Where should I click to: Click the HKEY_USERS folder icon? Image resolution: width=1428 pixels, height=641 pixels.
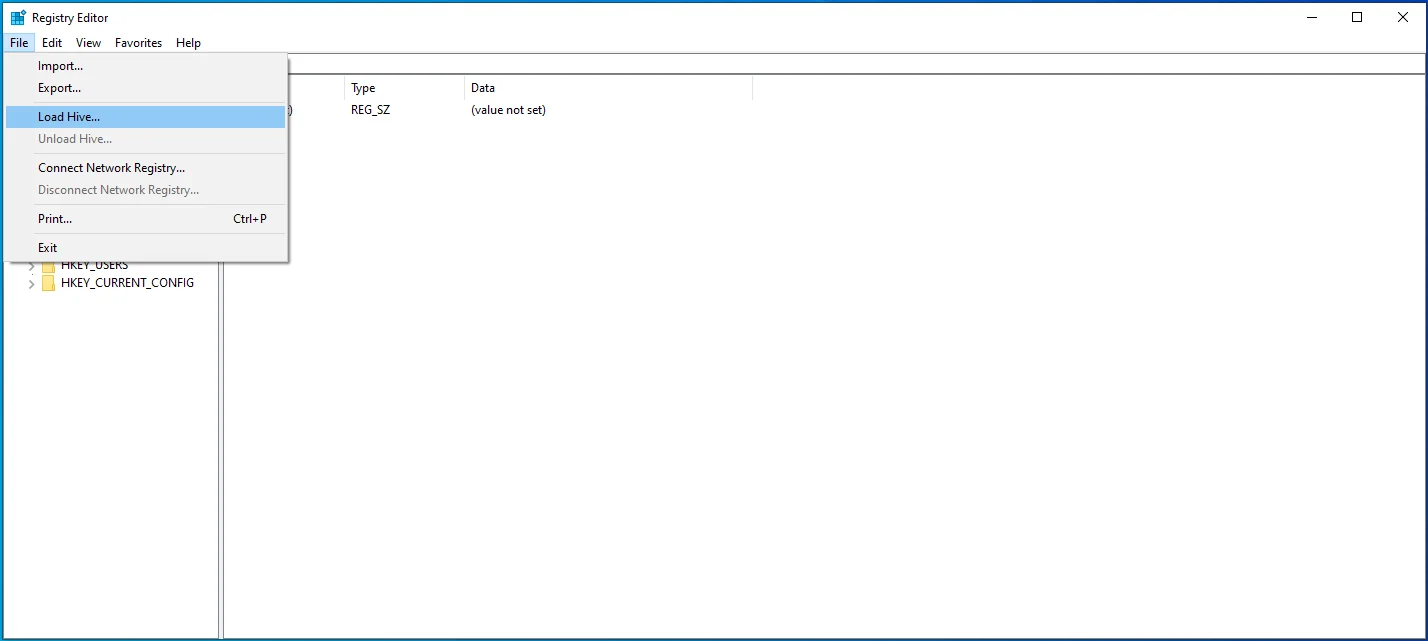tap(48, 266)
